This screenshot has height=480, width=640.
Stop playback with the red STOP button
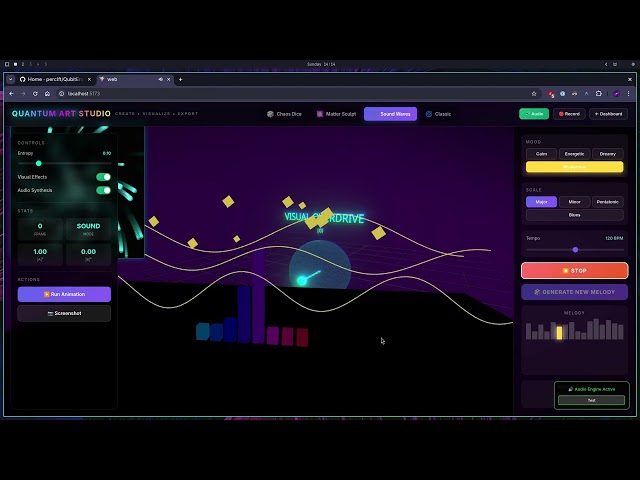click(x=574, y=271)
